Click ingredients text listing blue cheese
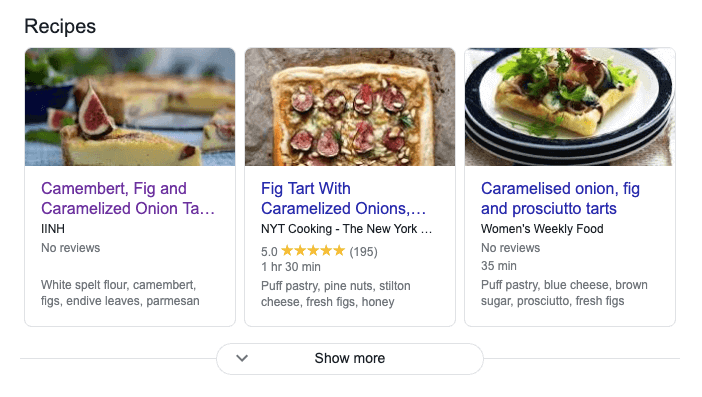This screenshot has width=702, height=397. [x=564, y=293]
